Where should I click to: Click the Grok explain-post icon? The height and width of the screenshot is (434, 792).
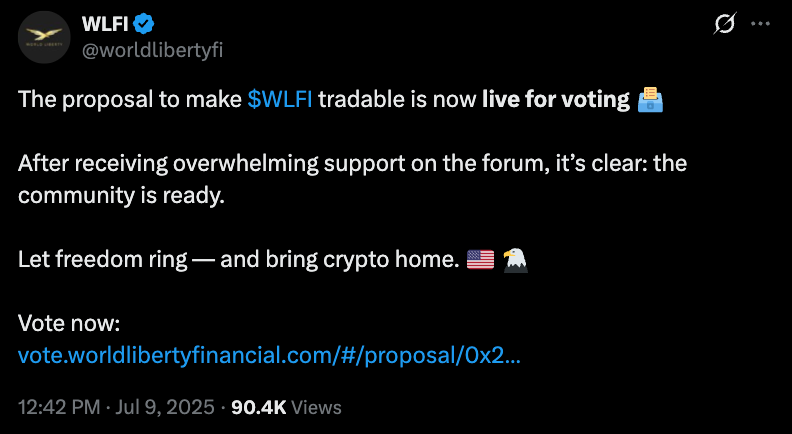pyautogui.click(x=725, y=23)
